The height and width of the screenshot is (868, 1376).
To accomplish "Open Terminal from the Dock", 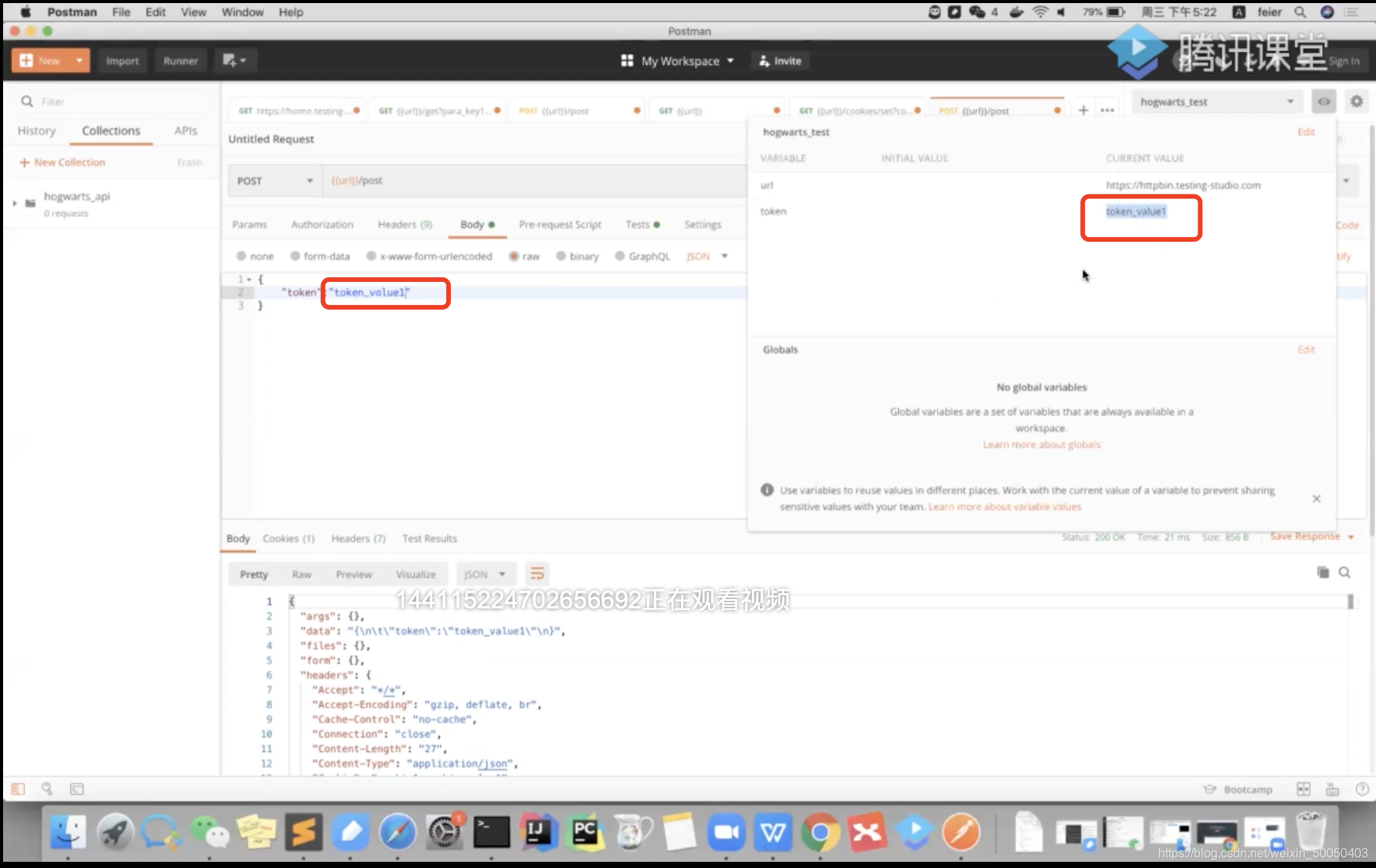I will [491, 832].
